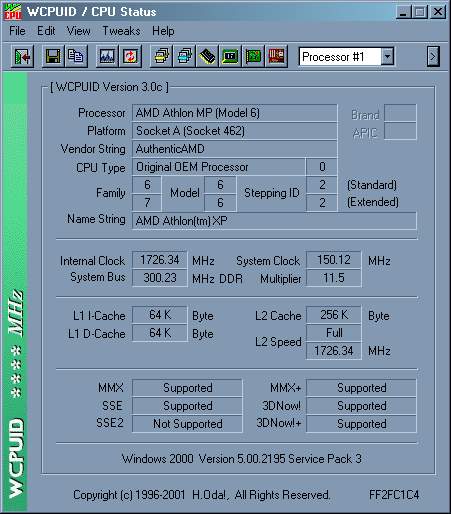
Task: Click the red refresh arrows icon
Action: point(130,57)
